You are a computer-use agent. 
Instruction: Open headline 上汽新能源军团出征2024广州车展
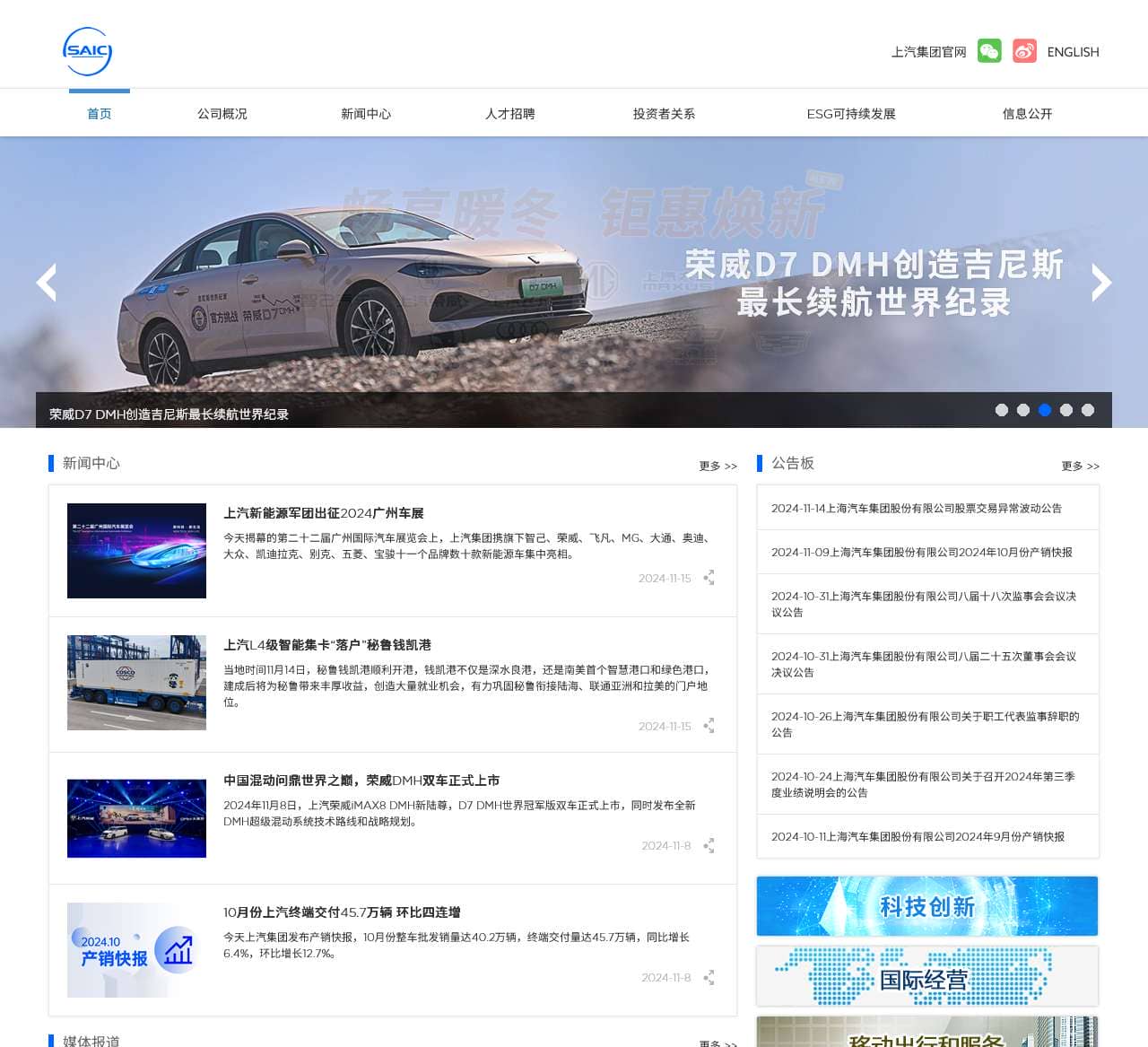(324, 513)
